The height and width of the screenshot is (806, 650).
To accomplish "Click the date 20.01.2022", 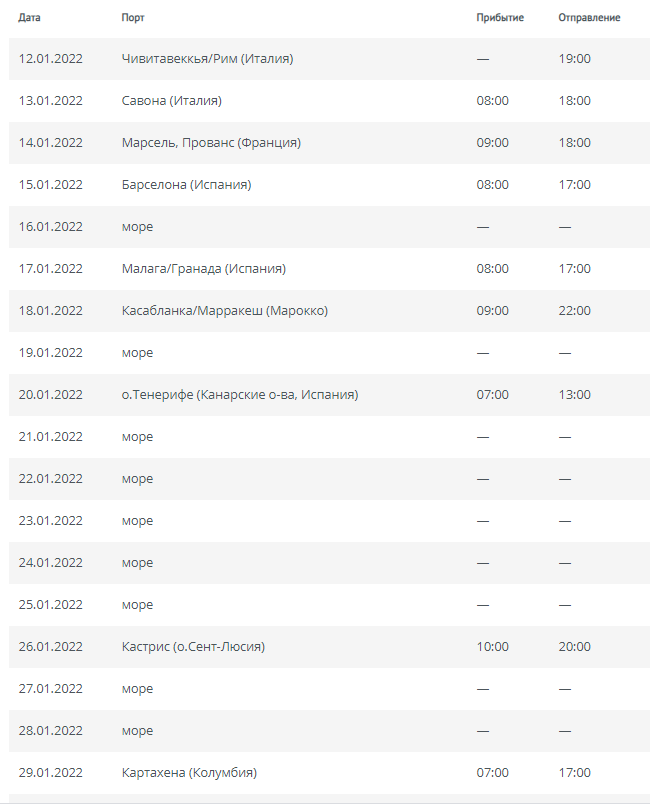I will [50, 395].
